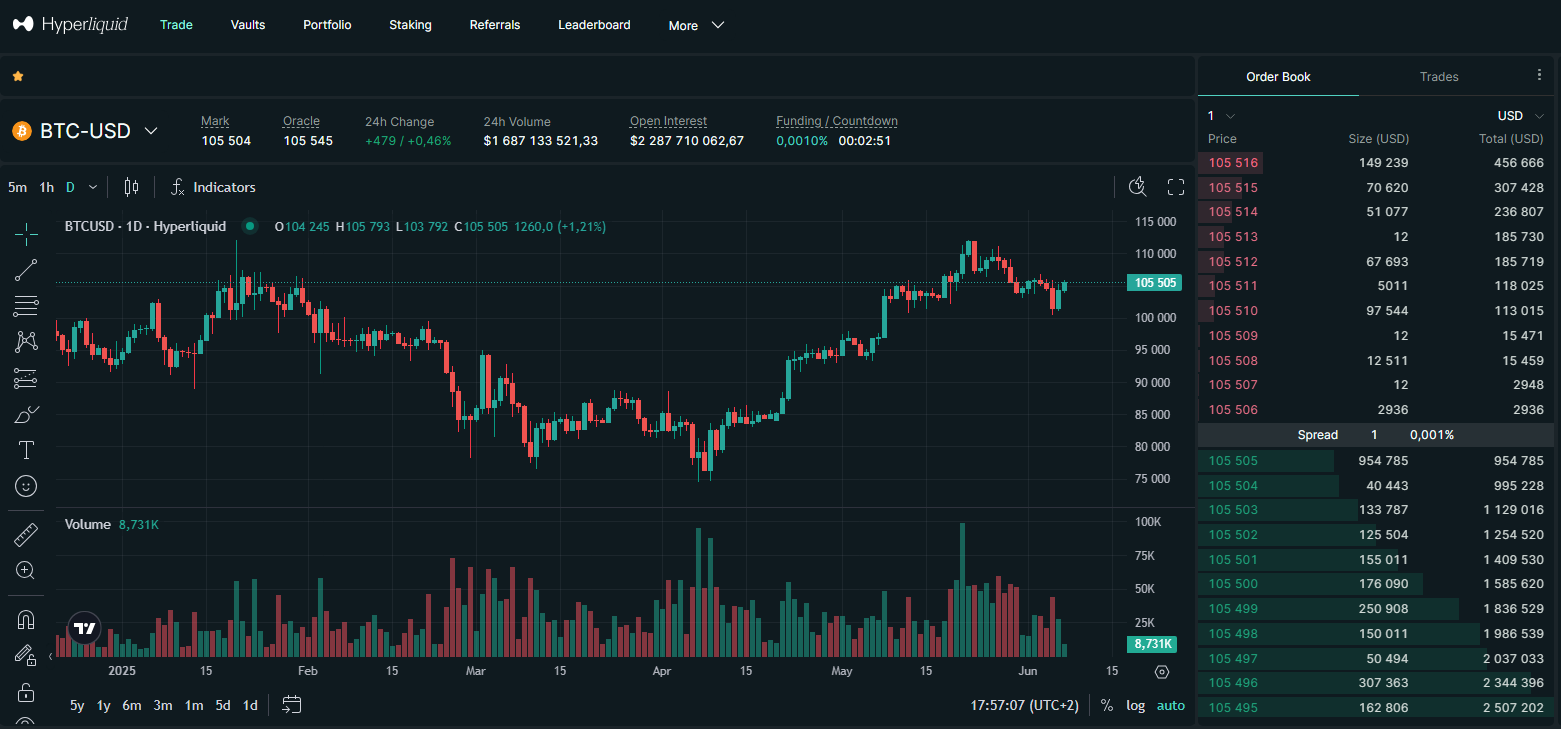
Task: Select the brush drawing tool
Action: (x=27, y=414)
